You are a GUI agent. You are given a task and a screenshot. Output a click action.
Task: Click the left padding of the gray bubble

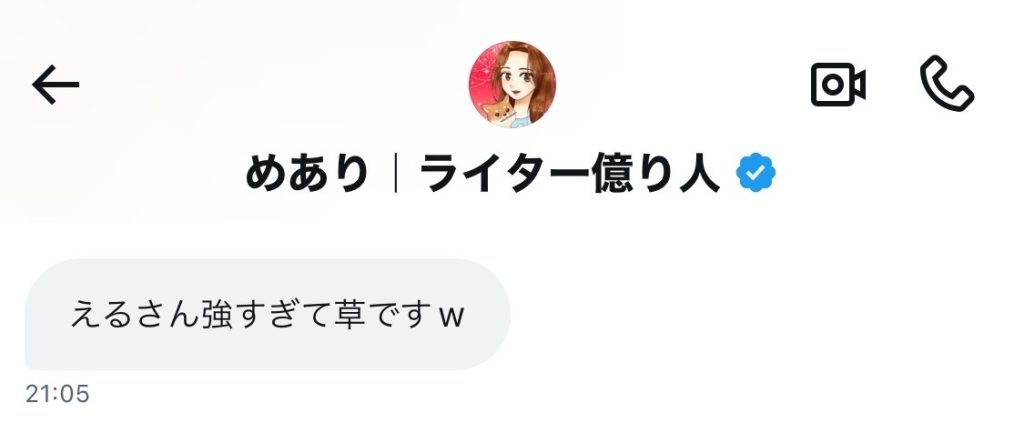pos(47,314)
